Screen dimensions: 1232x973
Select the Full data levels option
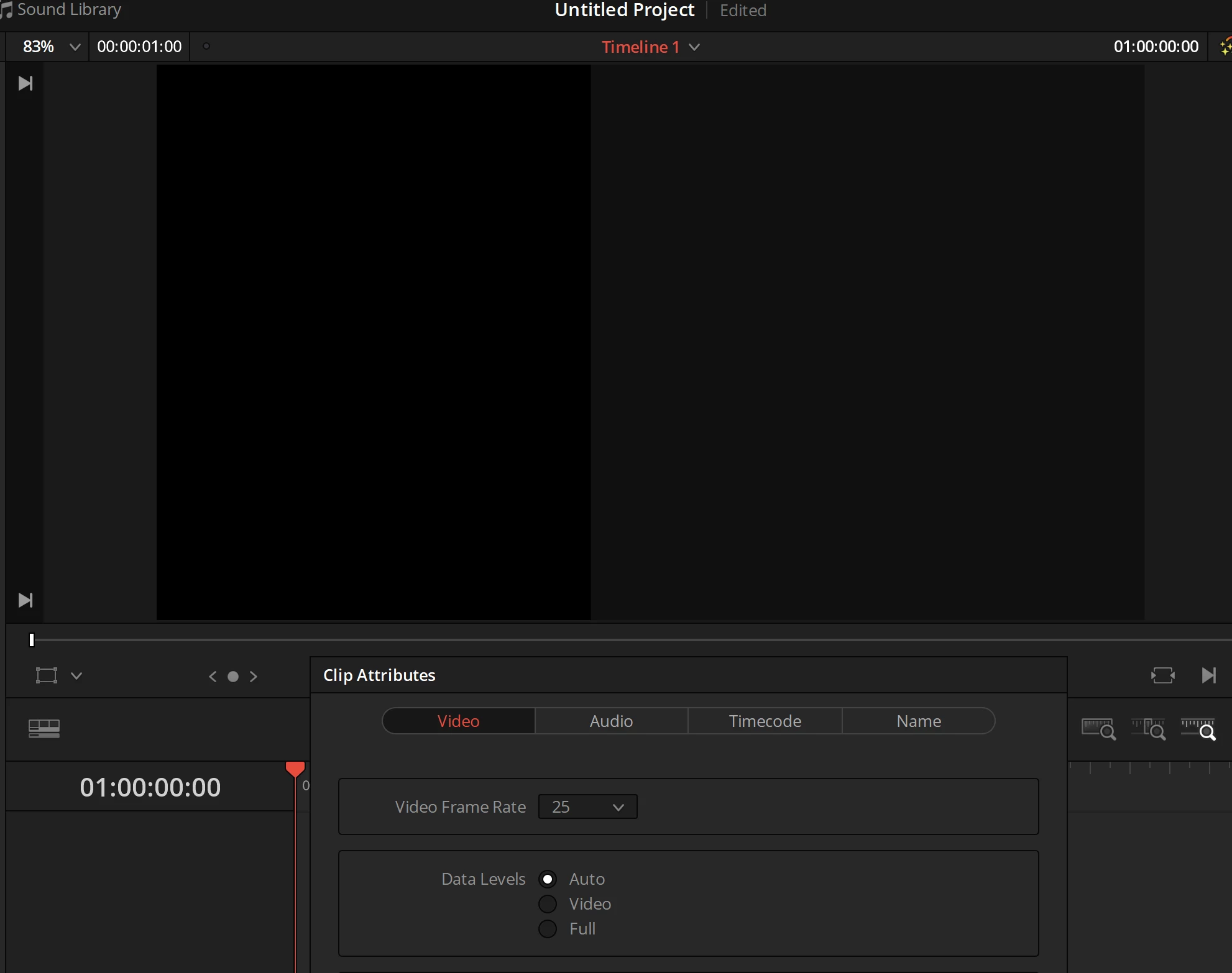click(x=548, y=929)
